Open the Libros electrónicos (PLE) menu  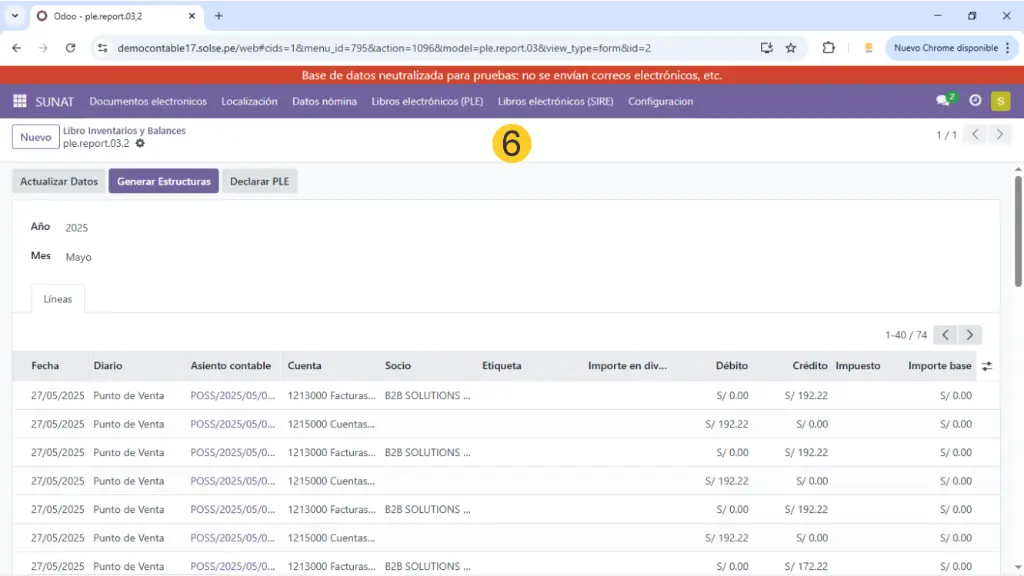point(427,101)
